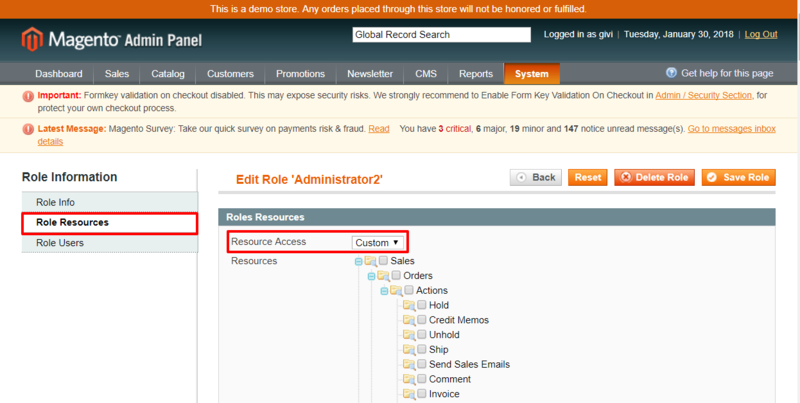
Task: Collapse the Orders tree node
Action: pyautogui.click(x=371, y=276)
